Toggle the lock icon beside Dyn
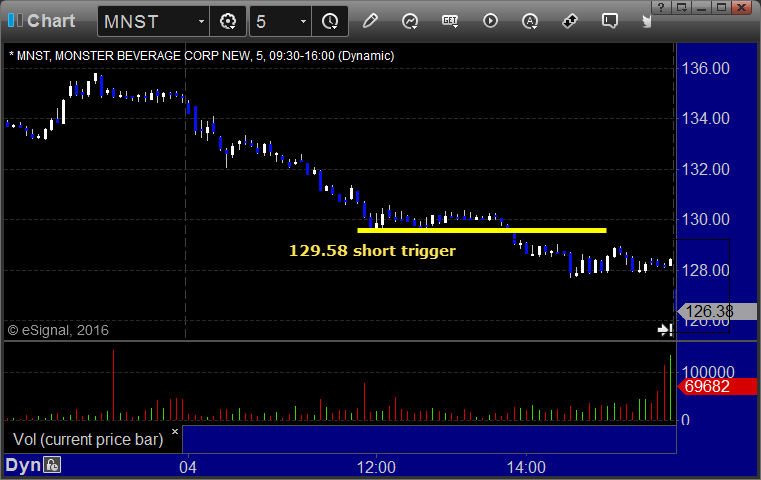Image resolution: width=761 pixels, height=480 pixels. (52, 465)
